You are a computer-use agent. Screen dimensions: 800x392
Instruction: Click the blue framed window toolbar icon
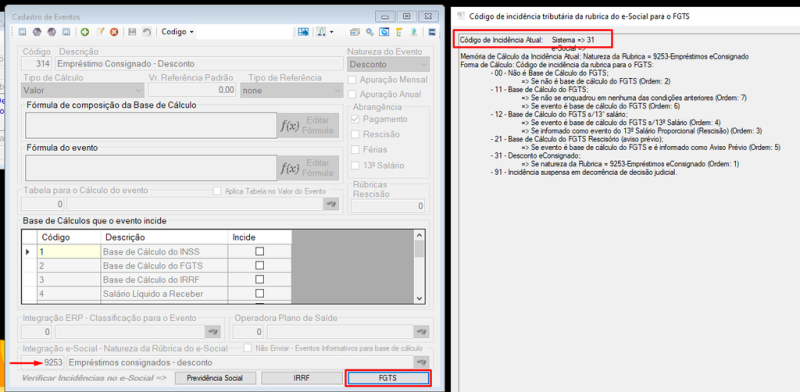[x=384, y=32]
